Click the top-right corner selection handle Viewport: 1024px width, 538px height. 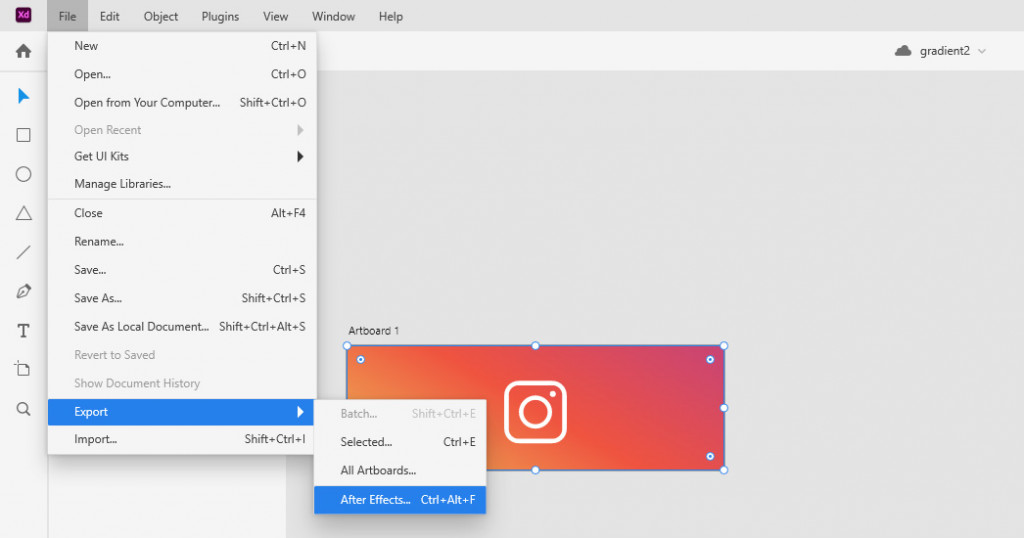click(x=724, y=346)
